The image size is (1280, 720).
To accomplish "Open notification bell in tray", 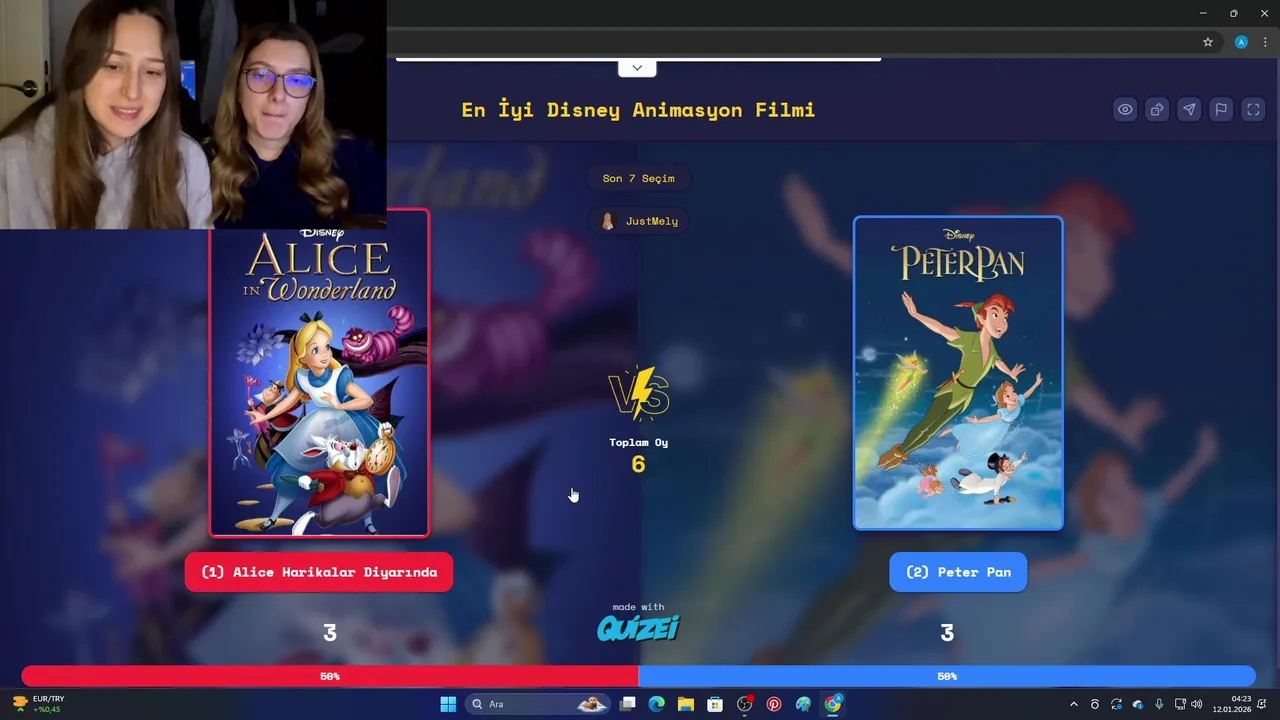I will point(1264,704).
